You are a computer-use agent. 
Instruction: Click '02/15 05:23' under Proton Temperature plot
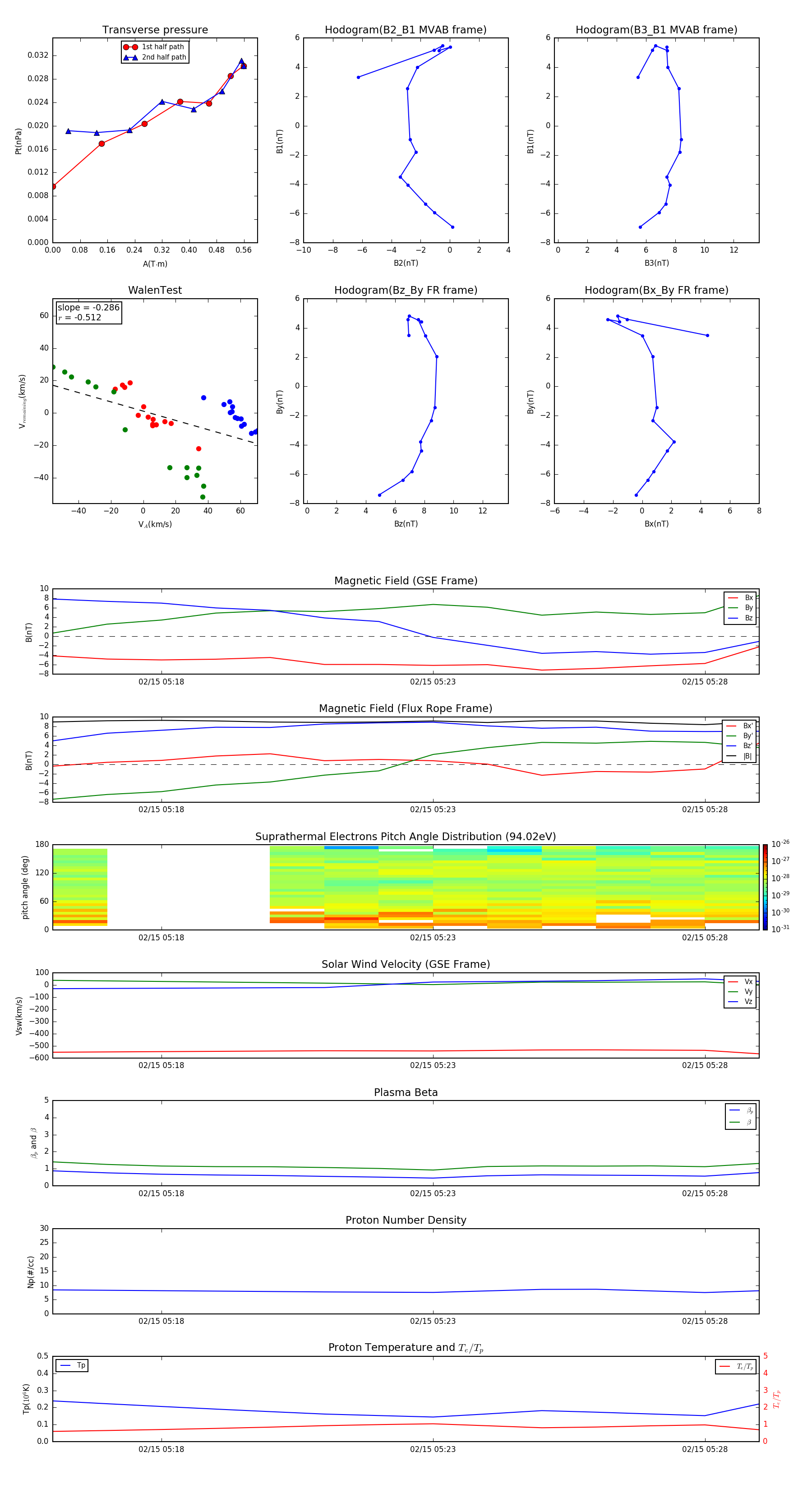coord(433,1449)
